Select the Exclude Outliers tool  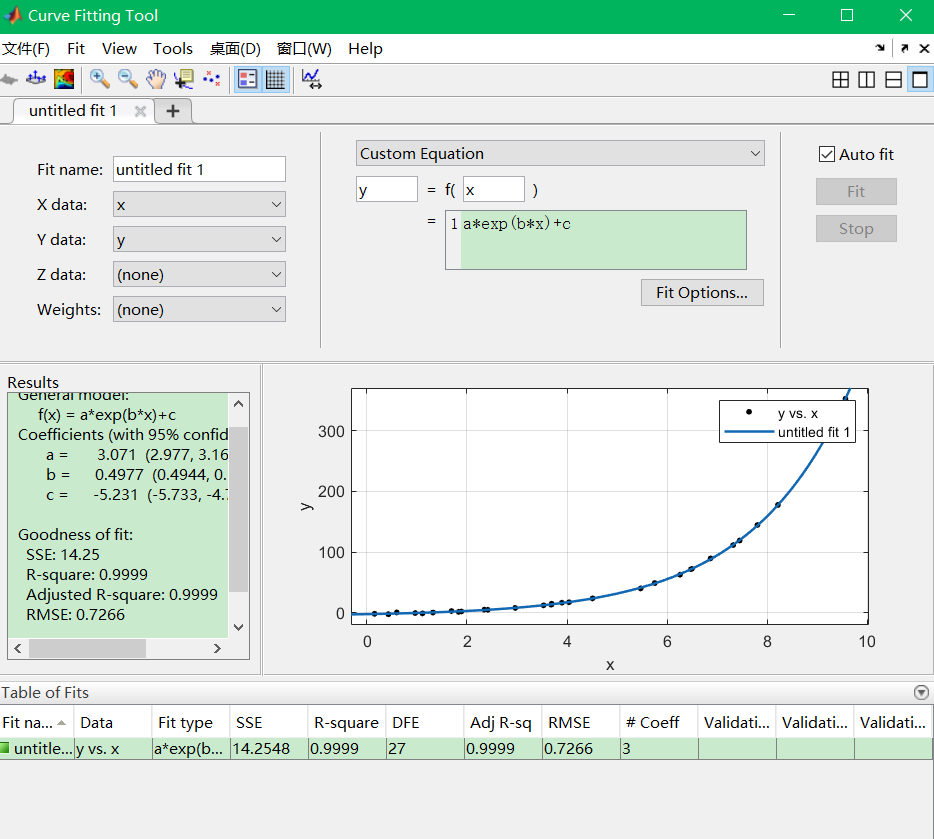212,79
